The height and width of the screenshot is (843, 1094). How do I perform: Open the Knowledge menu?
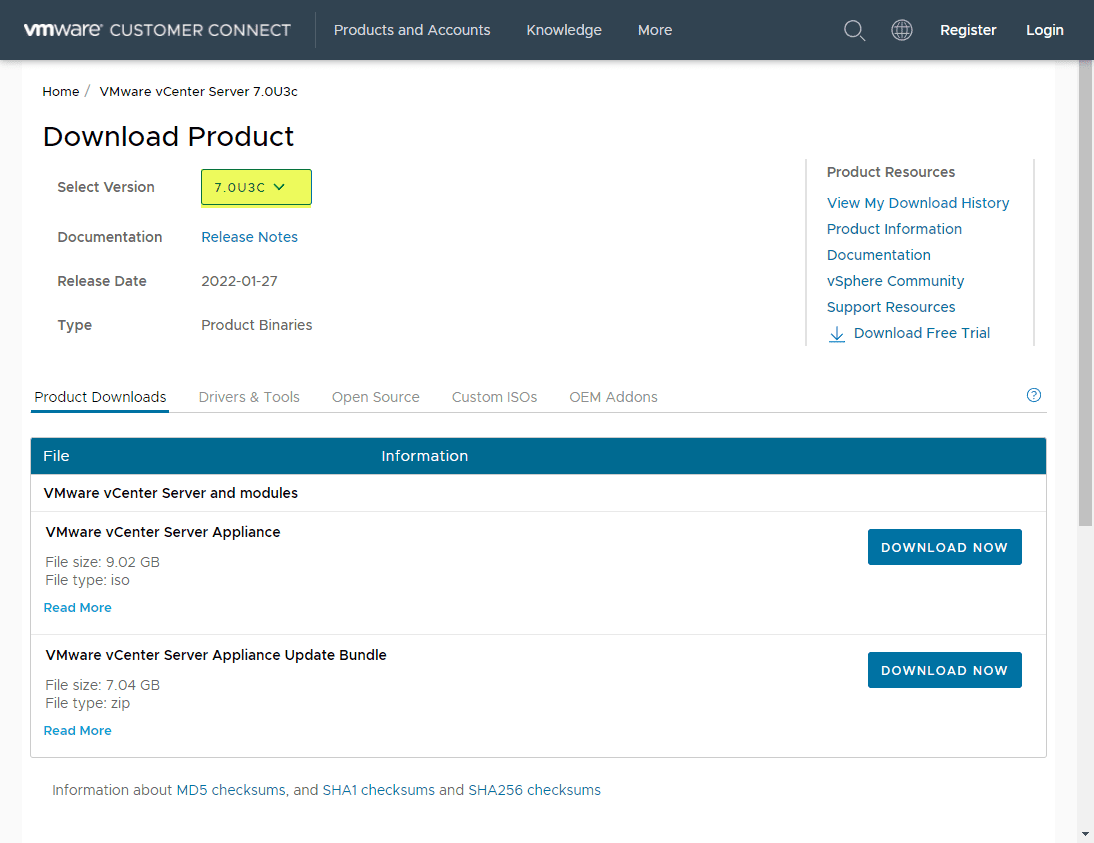tap(564, 30)
